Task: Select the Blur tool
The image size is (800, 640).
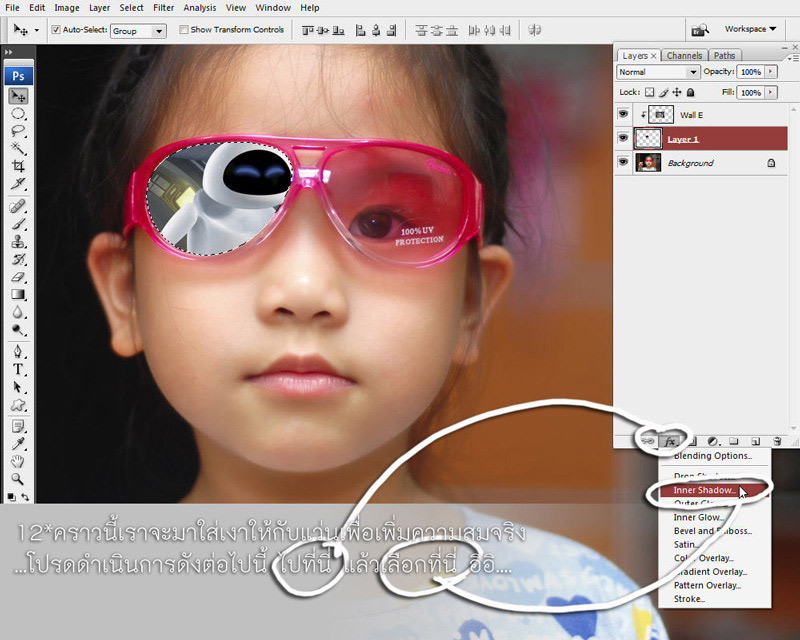Action: pyautogui.click(x=18, y=312)
